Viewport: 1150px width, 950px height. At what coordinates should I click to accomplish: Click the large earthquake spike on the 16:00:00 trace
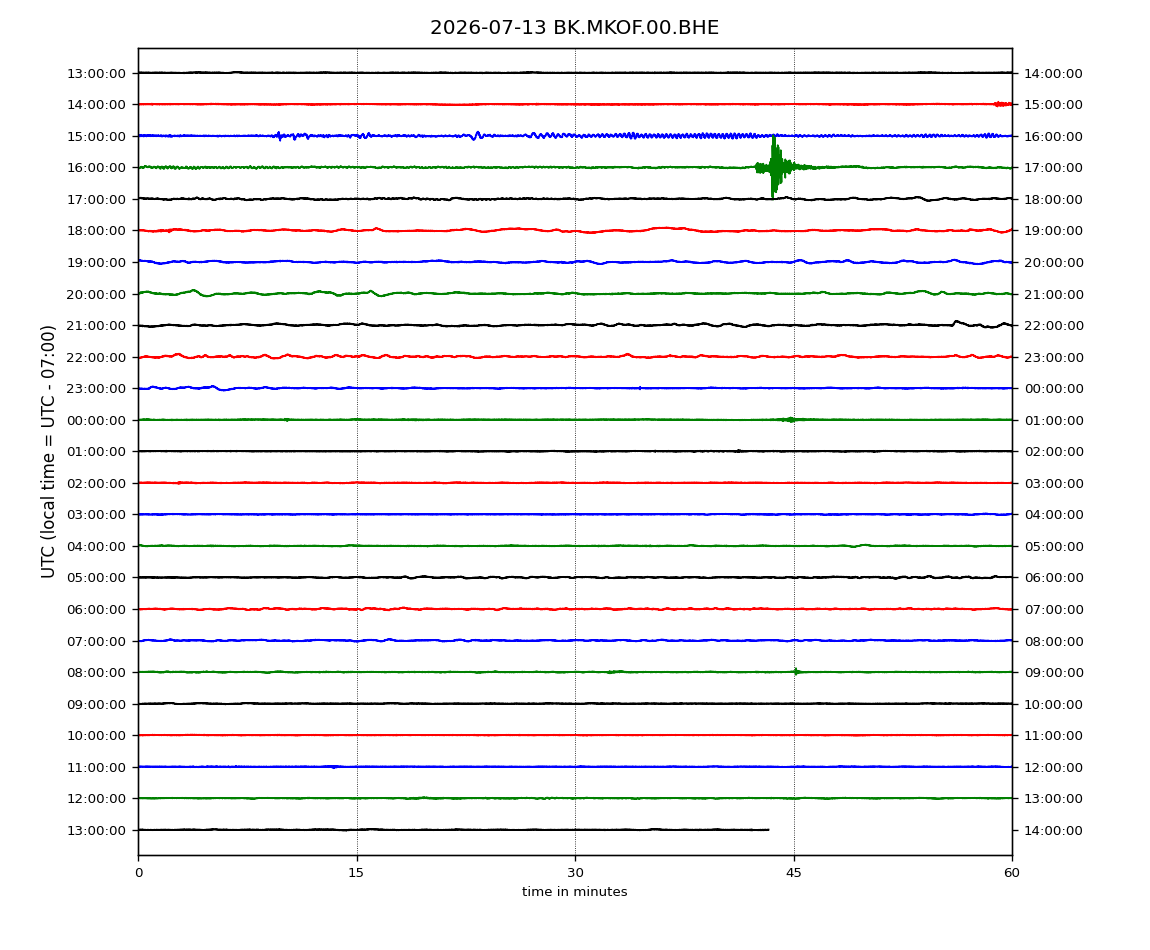click(775, 167)
